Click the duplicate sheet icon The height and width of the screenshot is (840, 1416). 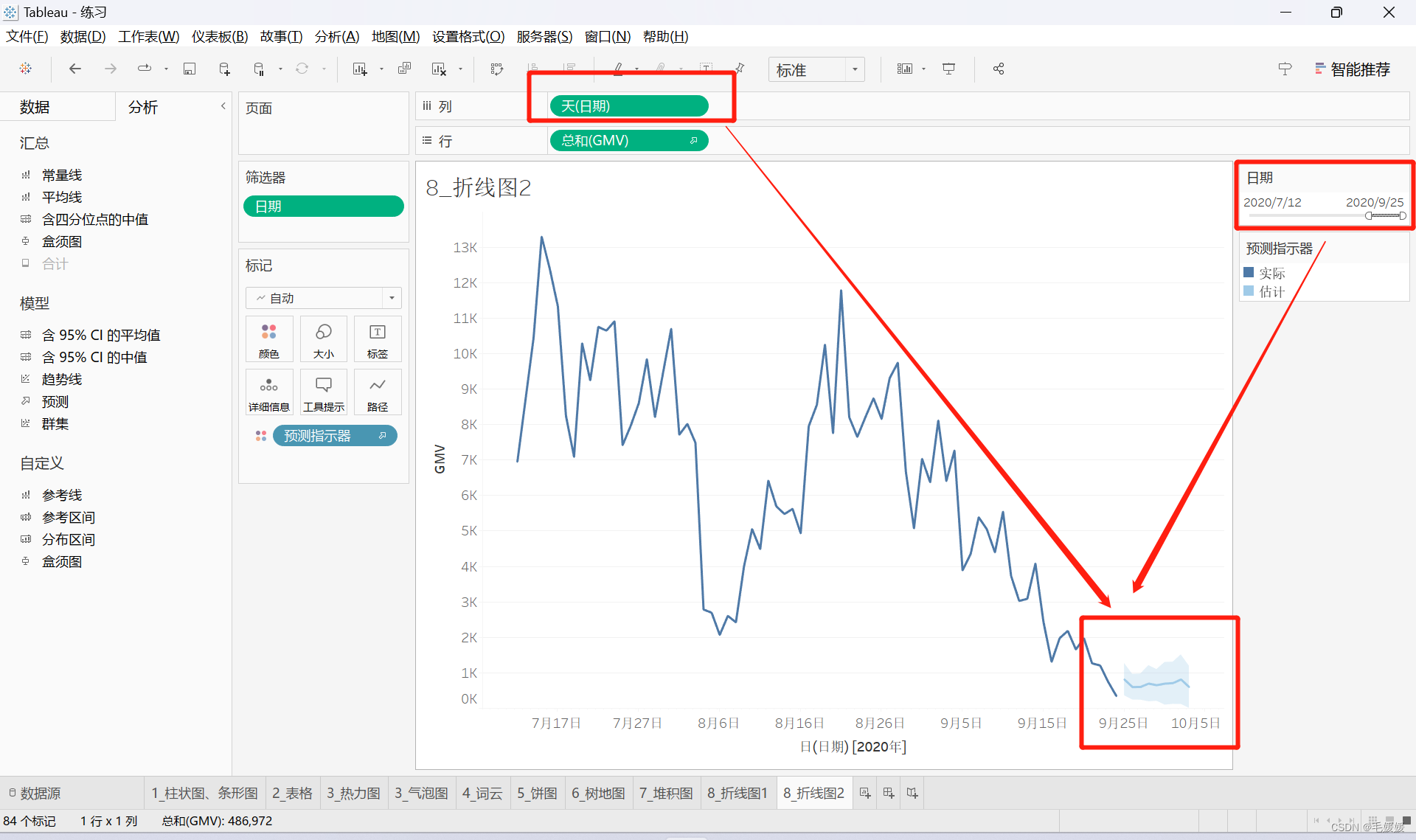pos(404,69)
